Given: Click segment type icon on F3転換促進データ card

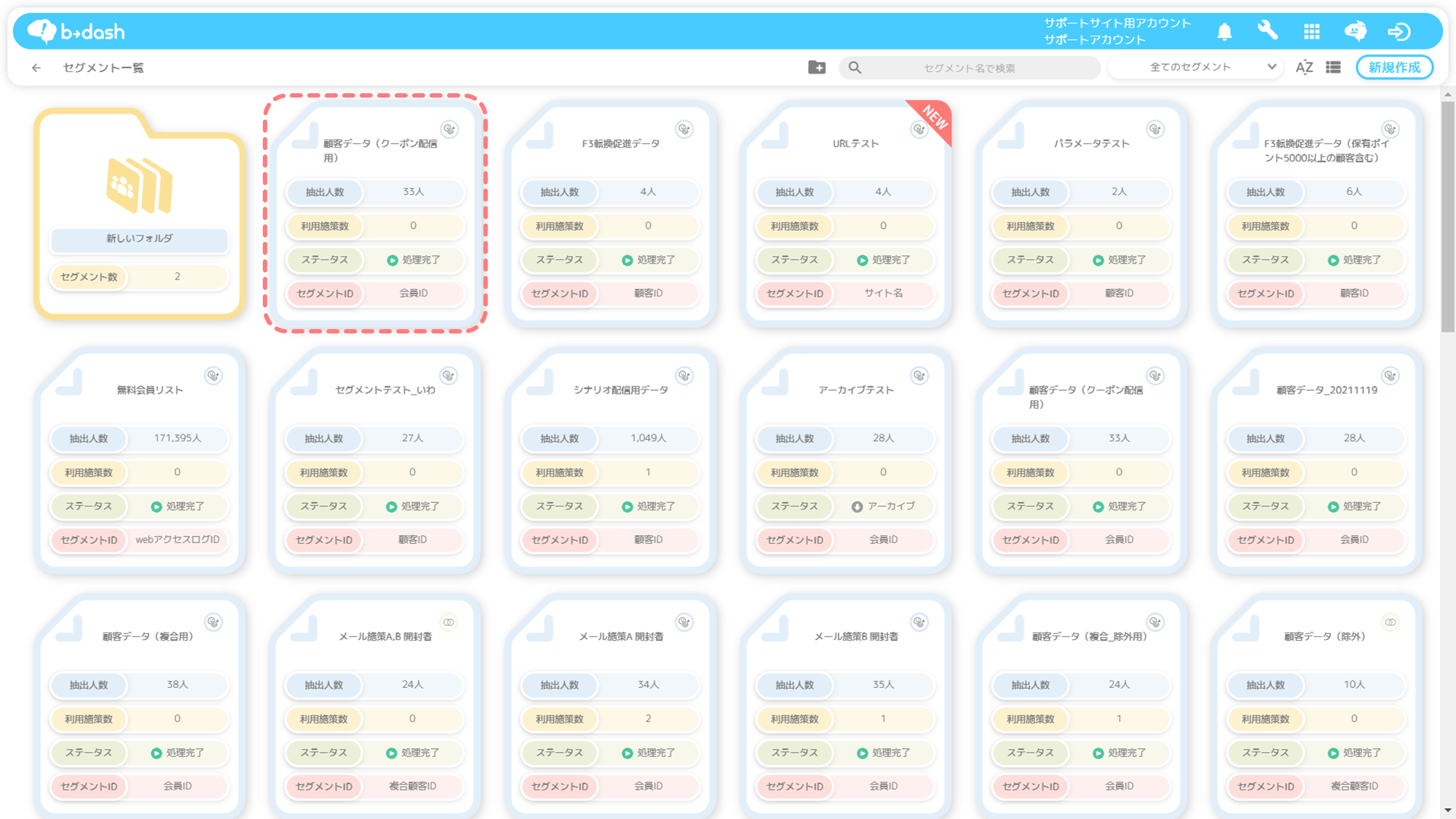Looking at the screenshot, I should point(684,130).
